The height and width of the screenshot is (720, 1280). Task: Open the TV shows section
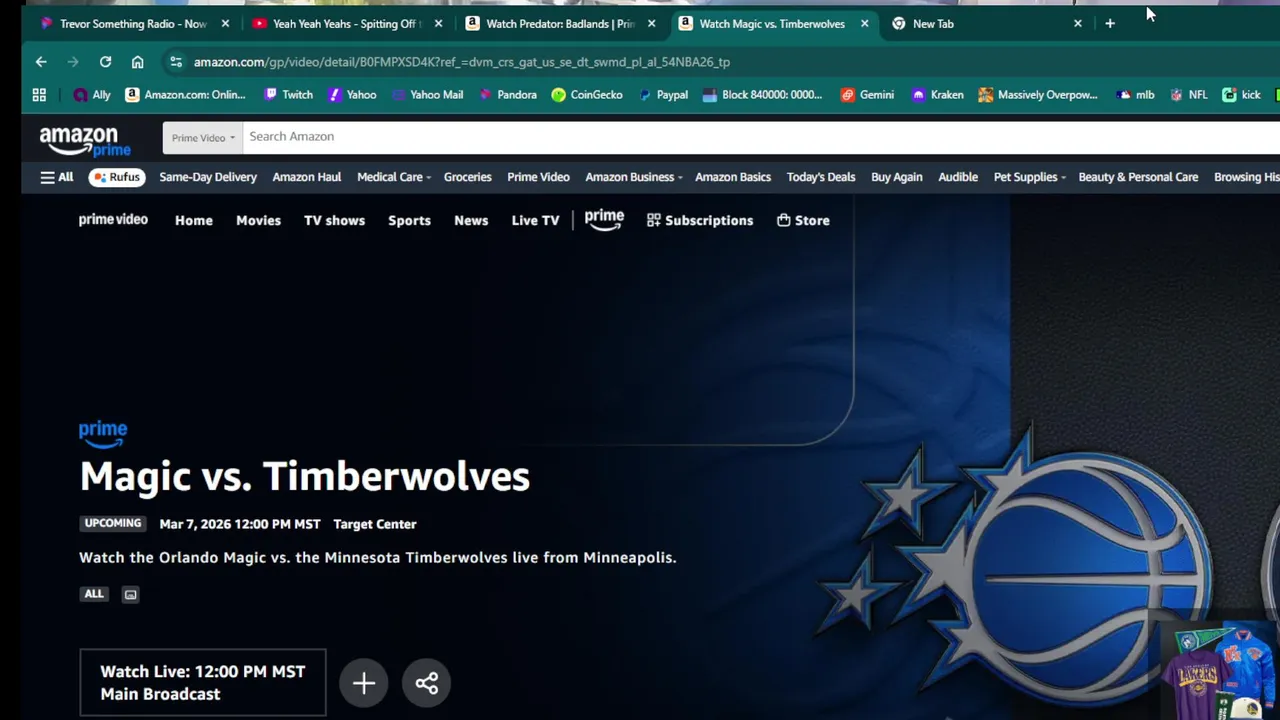coord(334,220)
